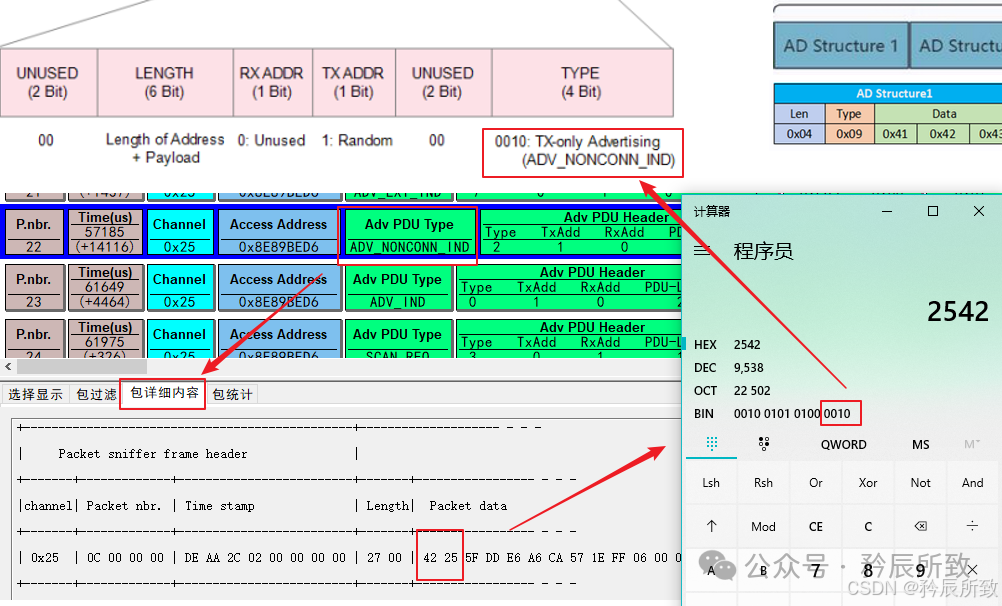Click the AD Structure1 table title bar
The height and width of the screenshot is (606, 1002).
pos(888,93)
